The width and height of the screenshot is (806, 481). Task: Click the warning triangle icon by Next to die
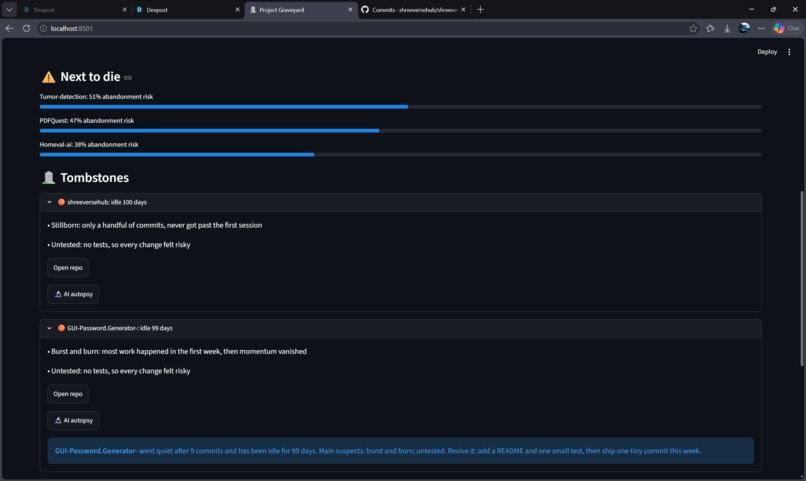coord(48,77)
